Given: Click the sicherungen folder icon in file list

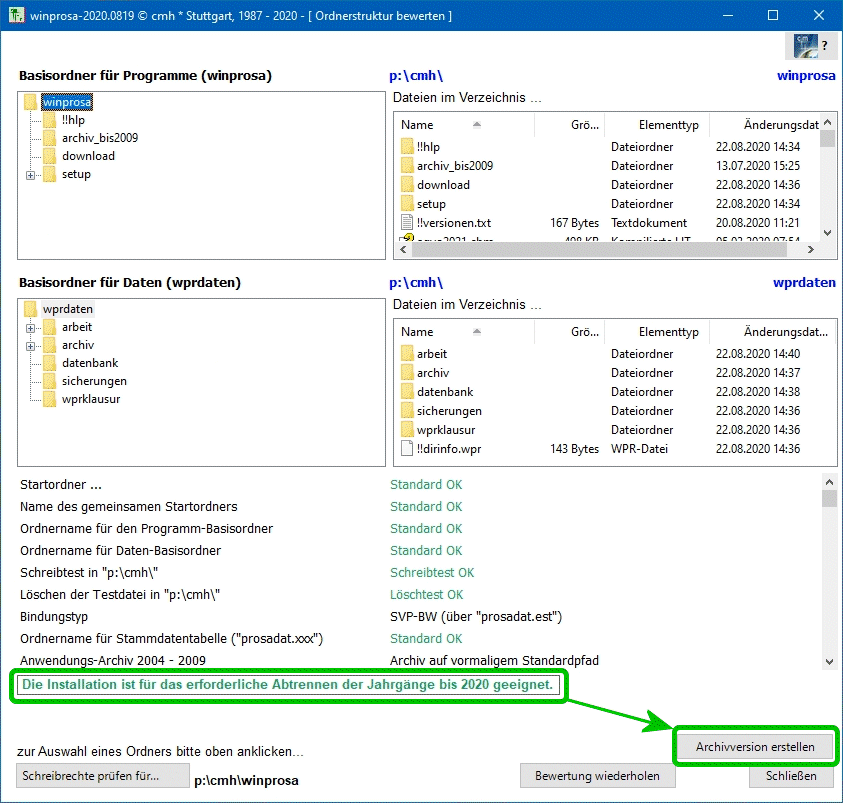Looking at the screenshot, I should click(406, 411).
